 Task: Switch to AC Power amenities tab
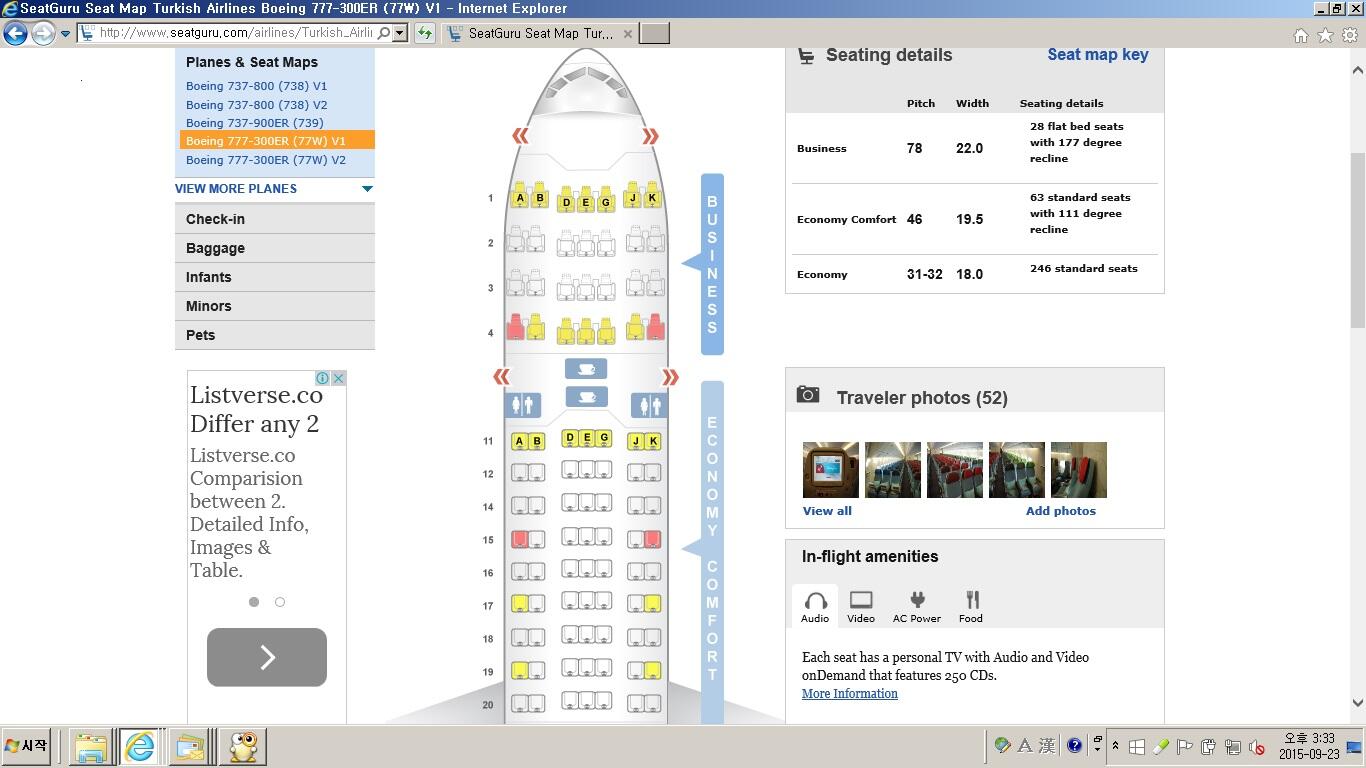(917, 606)
